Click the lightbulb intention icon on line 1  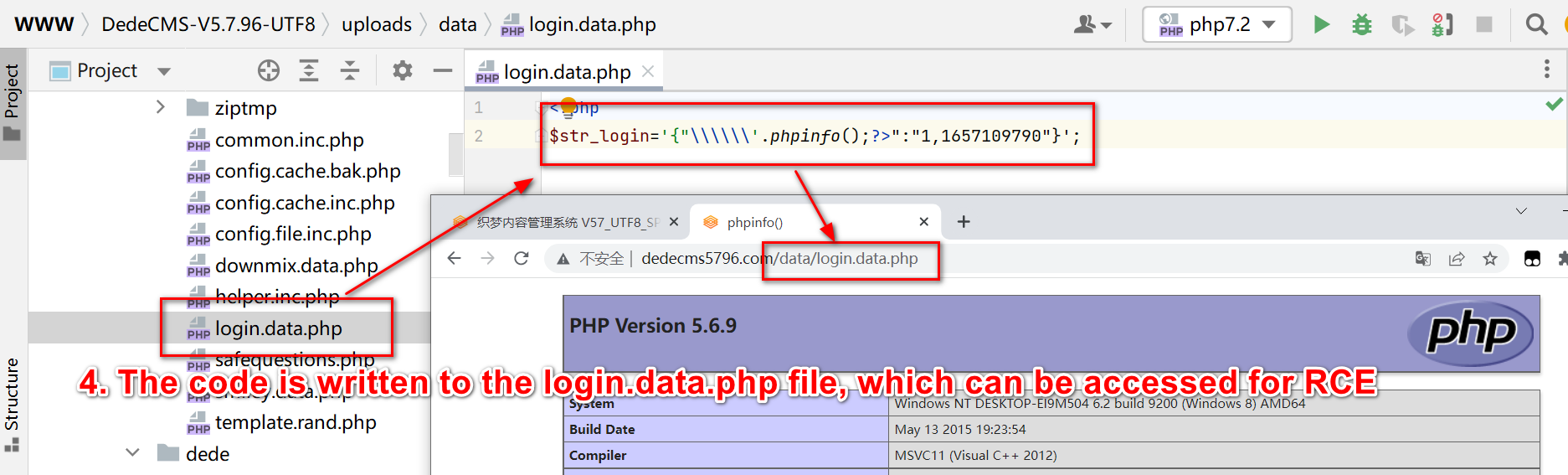[568, 106]
